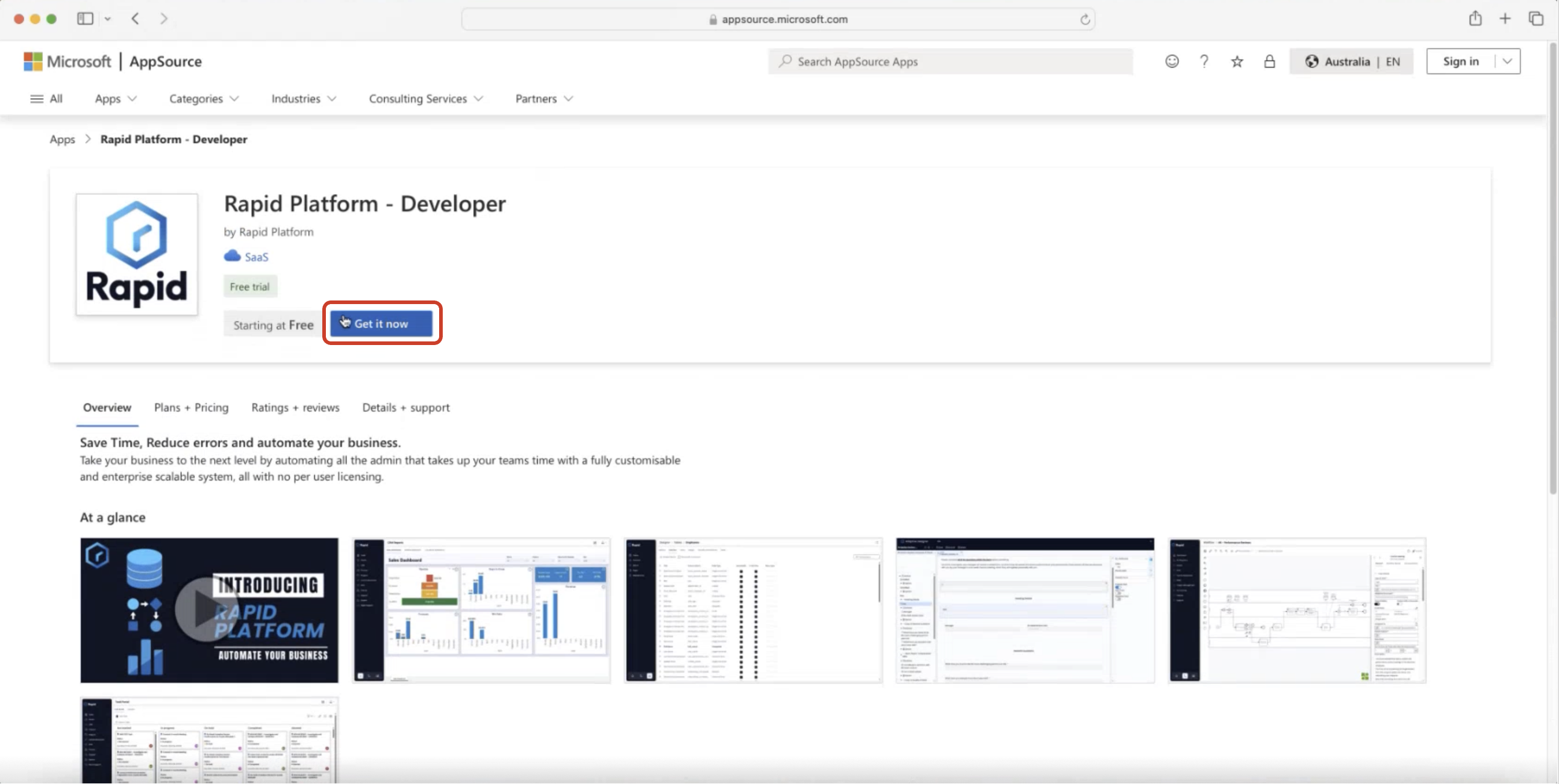Click the AppSource header link

click(x=165, y=61)
